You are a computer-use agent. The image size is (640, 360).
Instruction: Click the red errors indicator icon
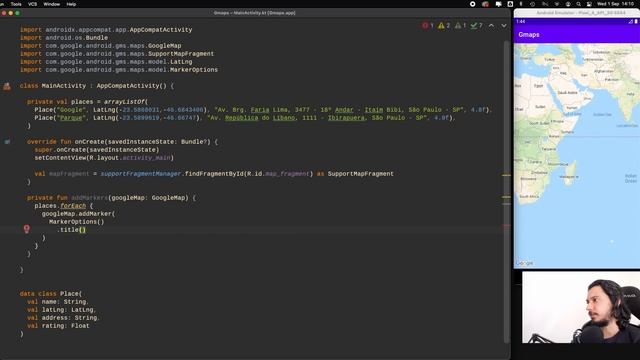click(x=425, y=25)
